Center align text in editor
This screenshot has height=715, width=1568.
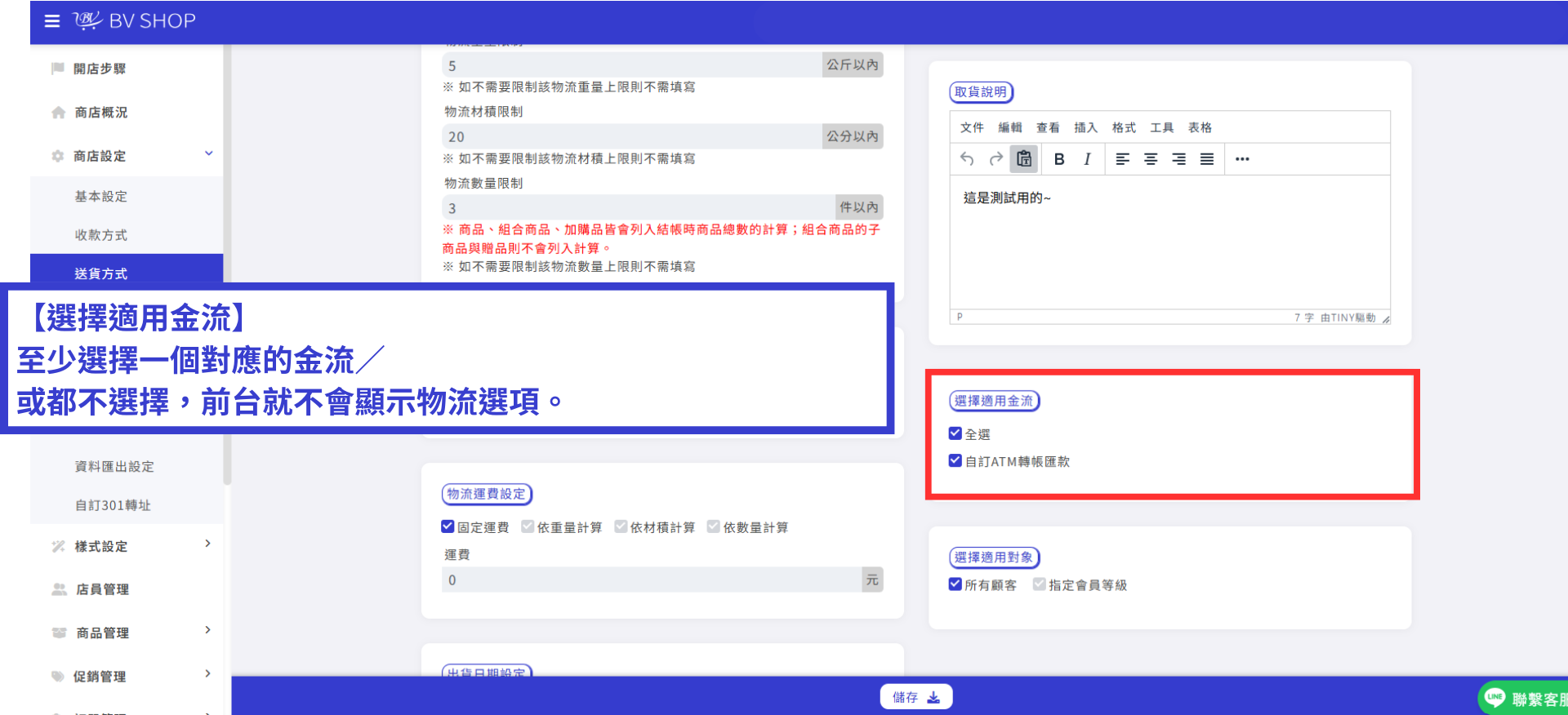[x=1151, y=159]
